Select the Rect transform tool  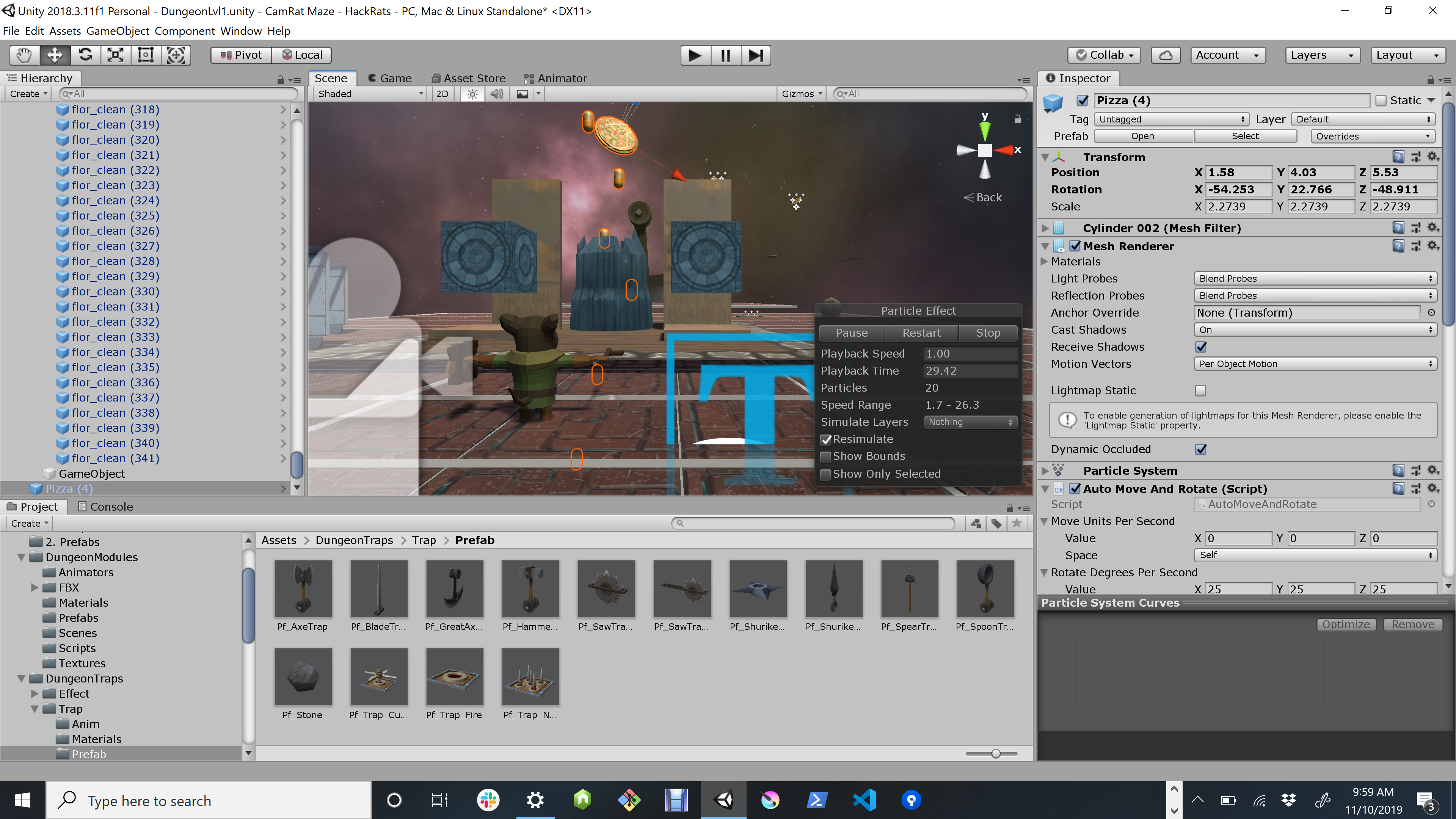(146, 55)
